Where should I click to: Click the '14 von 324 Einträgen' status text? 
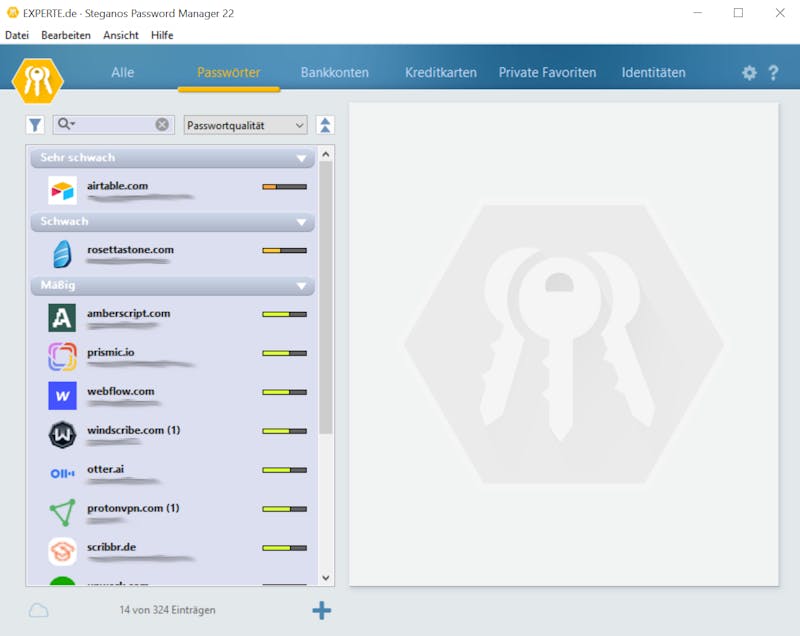click(167, 610)
